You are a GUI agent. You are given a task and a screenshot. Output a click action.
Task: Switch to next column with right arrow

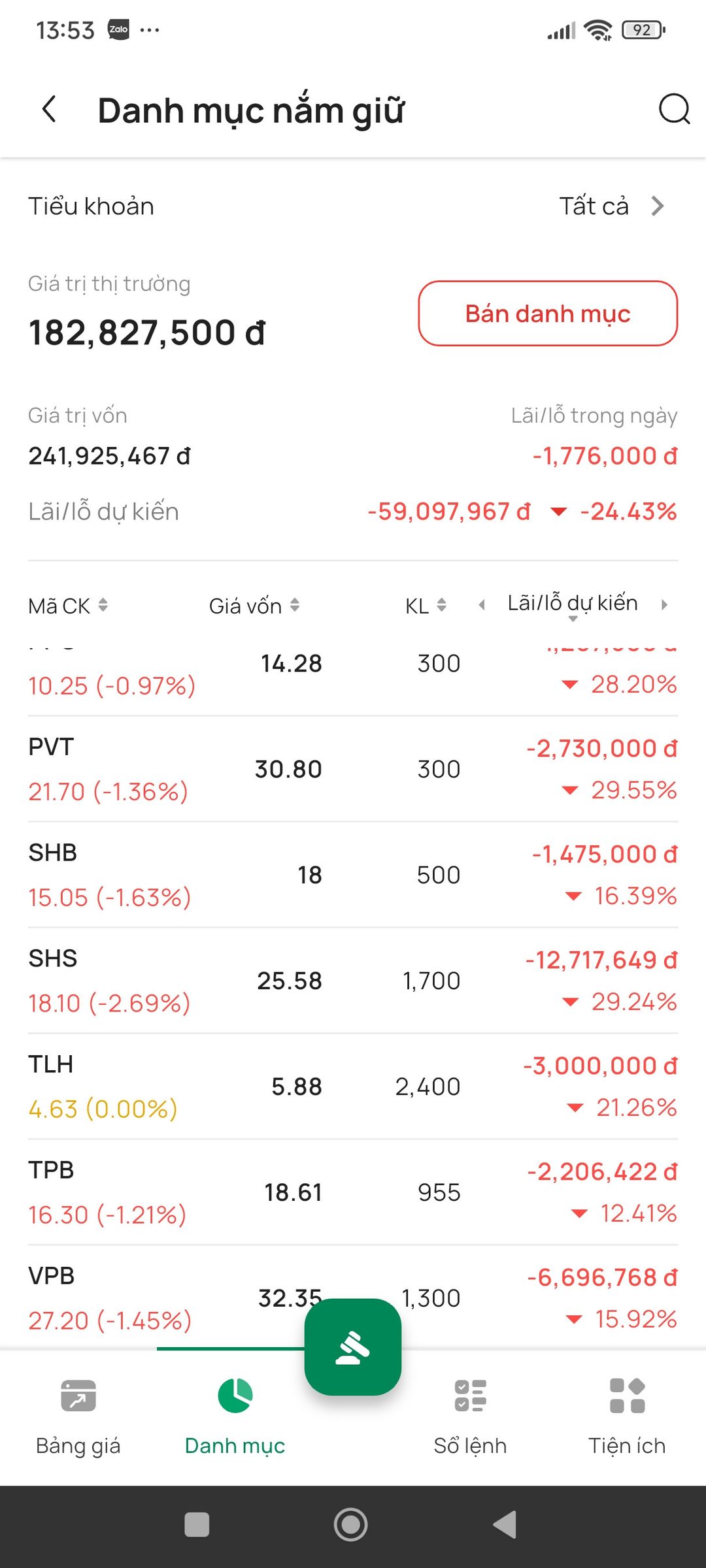tap(664, 605)
